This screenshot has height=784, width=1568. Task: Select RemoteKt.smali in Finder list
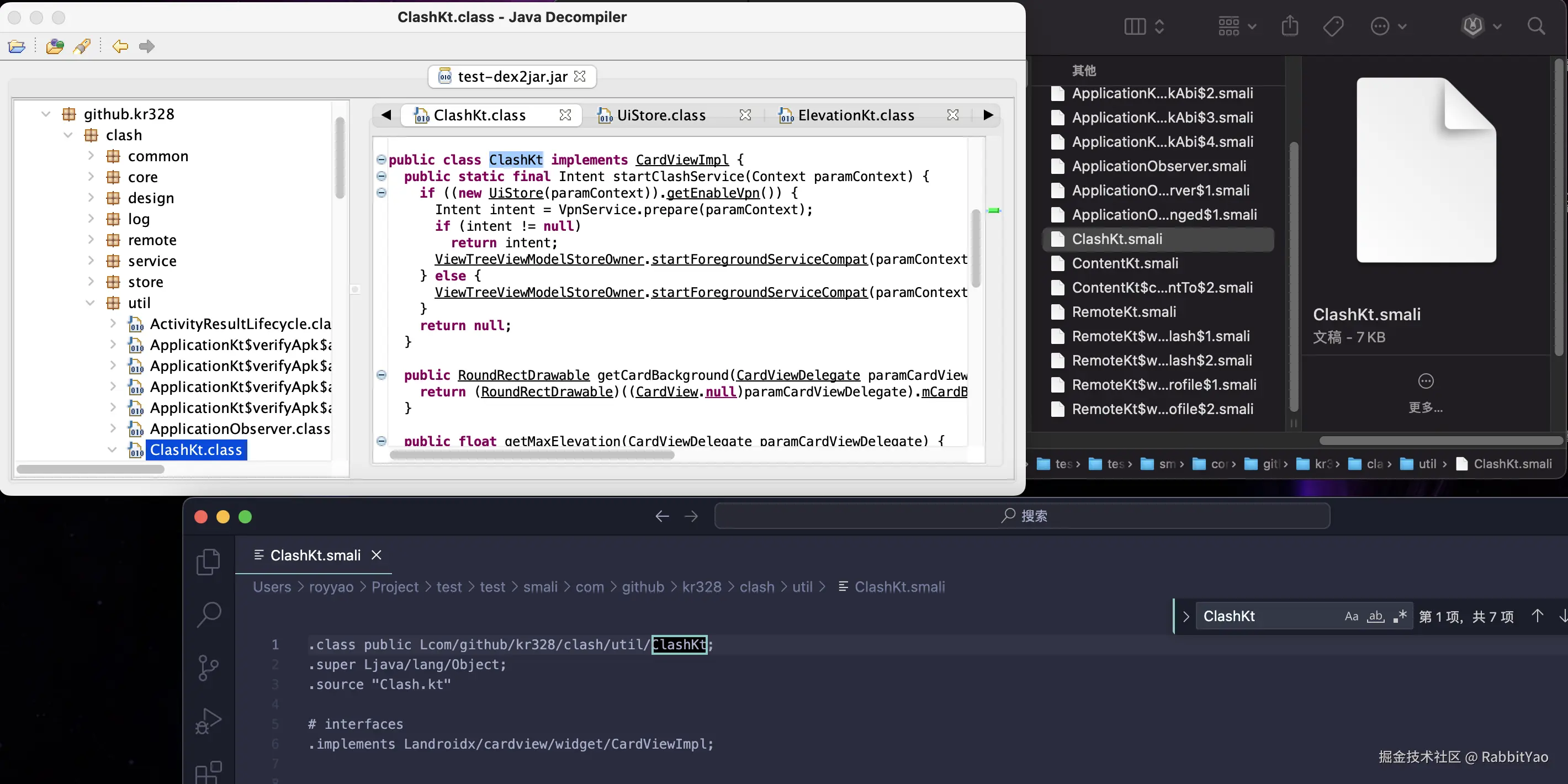tap(1124, 311)
